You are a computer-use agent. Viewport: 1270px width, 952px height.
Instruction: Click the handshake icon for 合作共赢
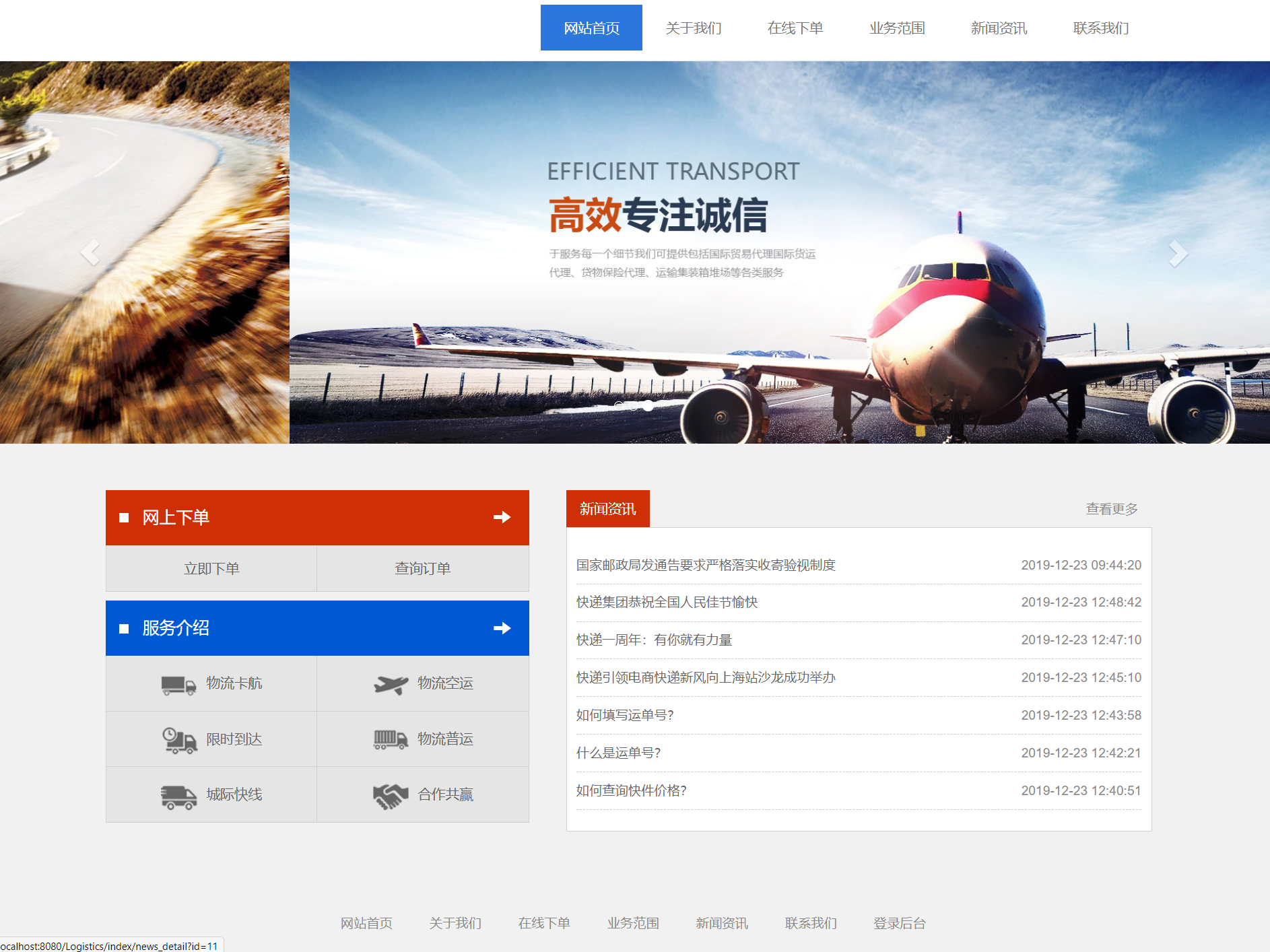pos(391,796)
